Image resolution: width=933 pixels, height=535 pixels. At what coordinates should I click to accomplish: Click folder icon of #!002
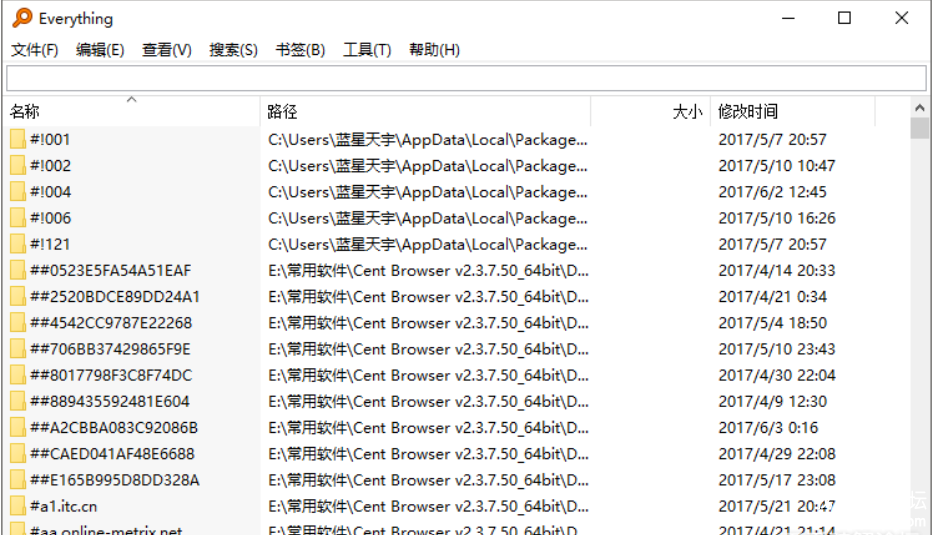click(18, 165)
